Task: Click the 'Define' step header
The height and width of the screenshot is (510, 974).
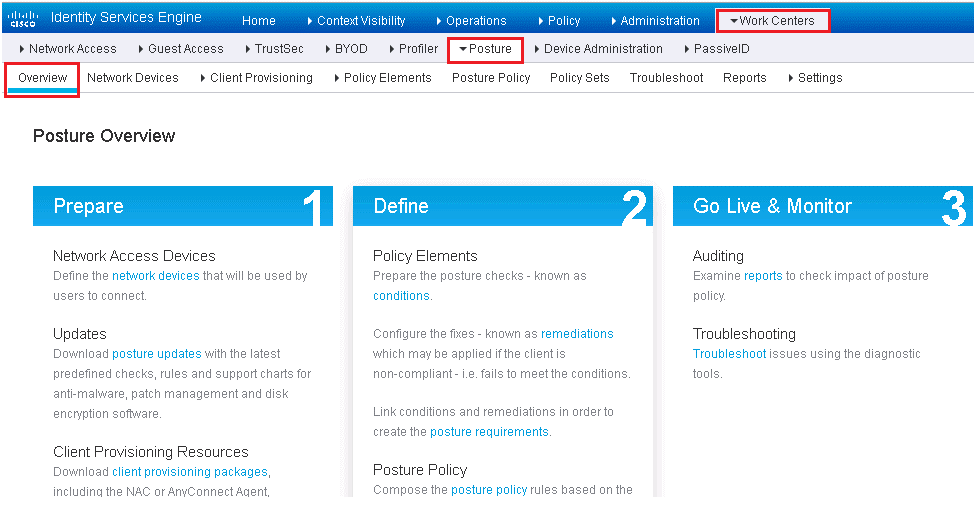Action: (x=503, y=206)
